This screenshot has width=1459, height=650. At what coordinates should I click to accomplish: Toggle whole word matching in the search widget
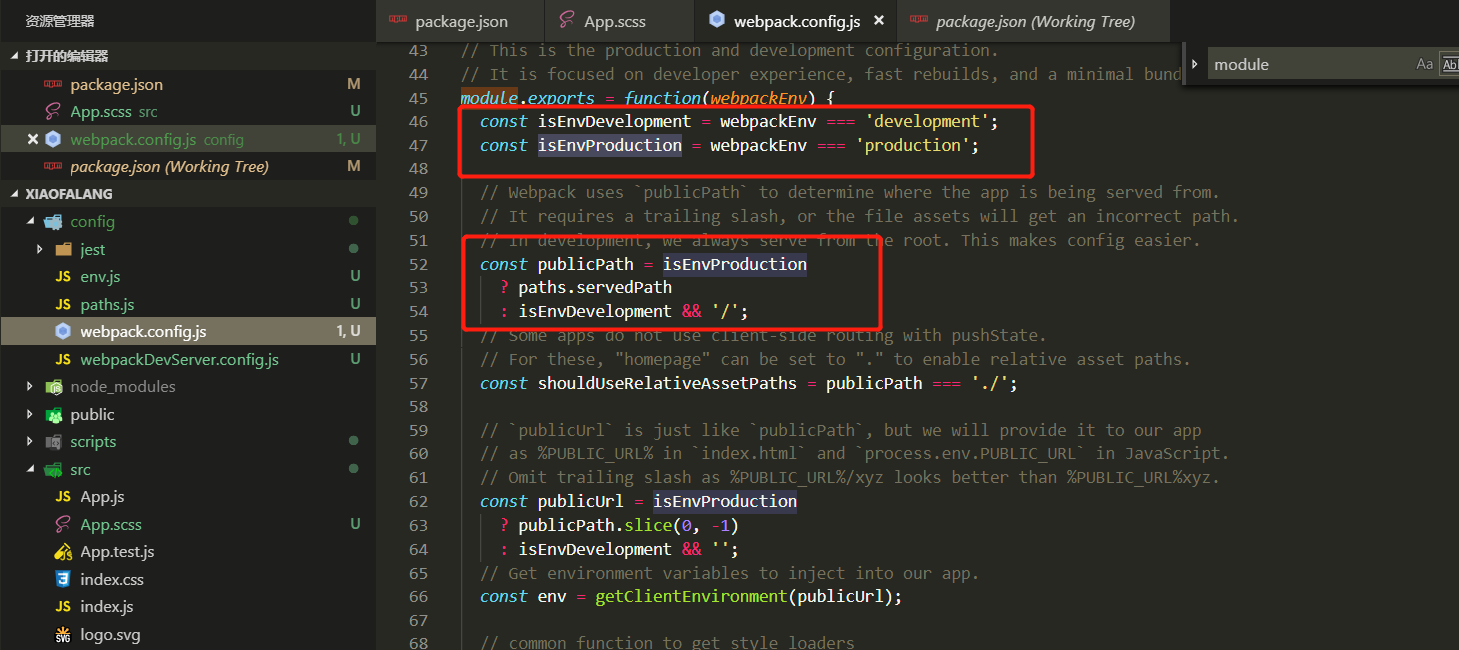tap(1450, 63)
